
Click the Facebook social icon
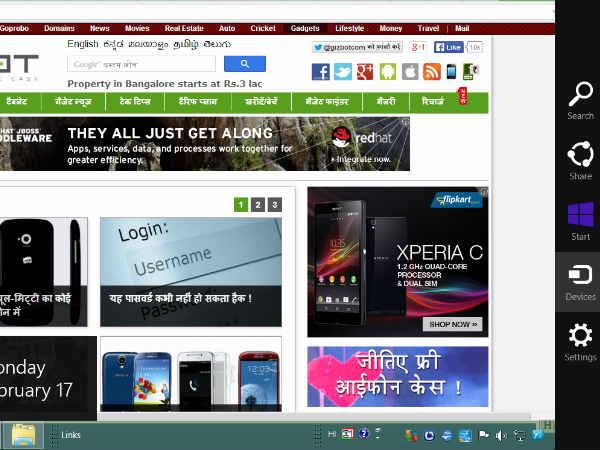point(321,72)
